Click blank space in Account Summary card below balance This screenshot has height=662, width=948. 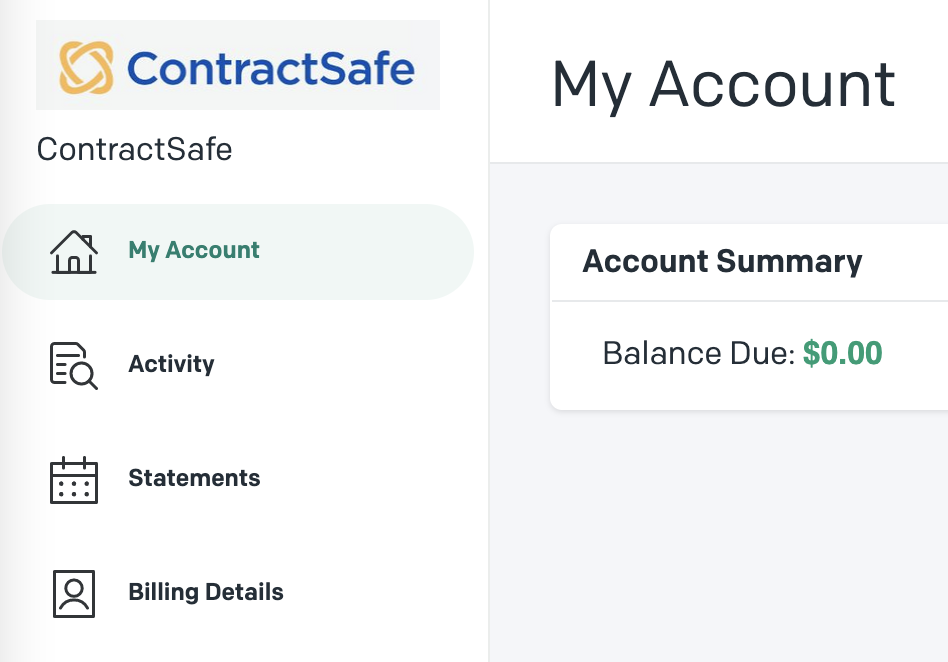(749, 390)
